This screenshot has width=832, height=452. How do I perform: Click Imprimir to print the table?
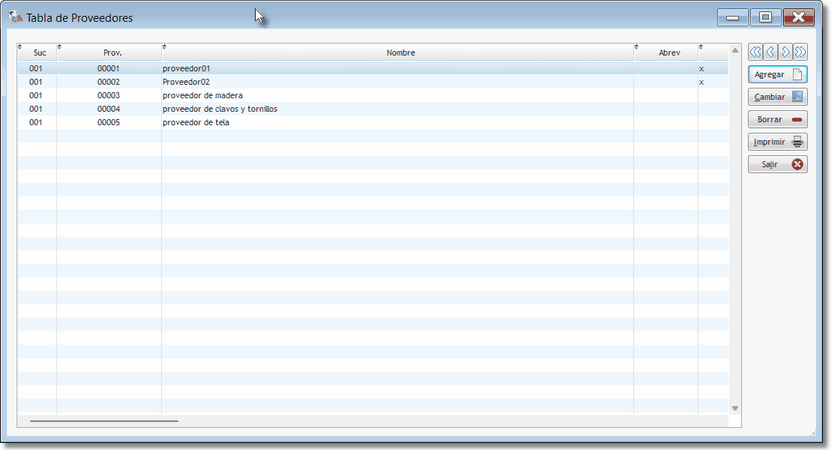point(778,142)
